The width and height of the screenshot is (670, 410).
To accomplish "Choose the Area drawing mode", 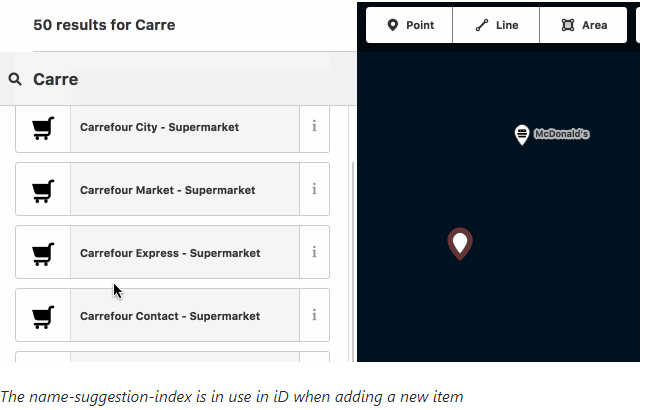I will click(x=584, y=25).
